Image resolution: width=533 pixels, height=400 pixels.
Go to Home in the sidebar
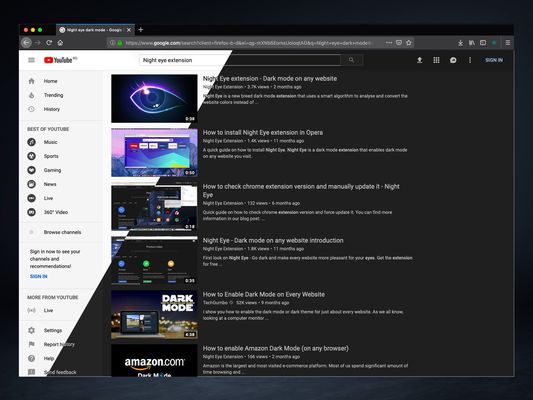coord(50,81)
